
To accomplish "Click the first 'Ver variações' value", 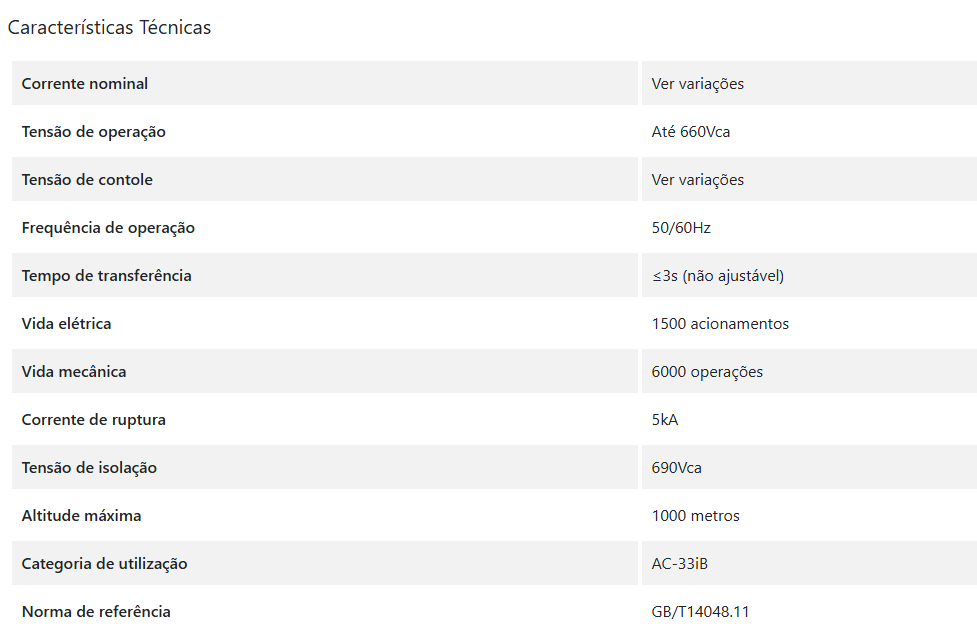I will (698, 84).
